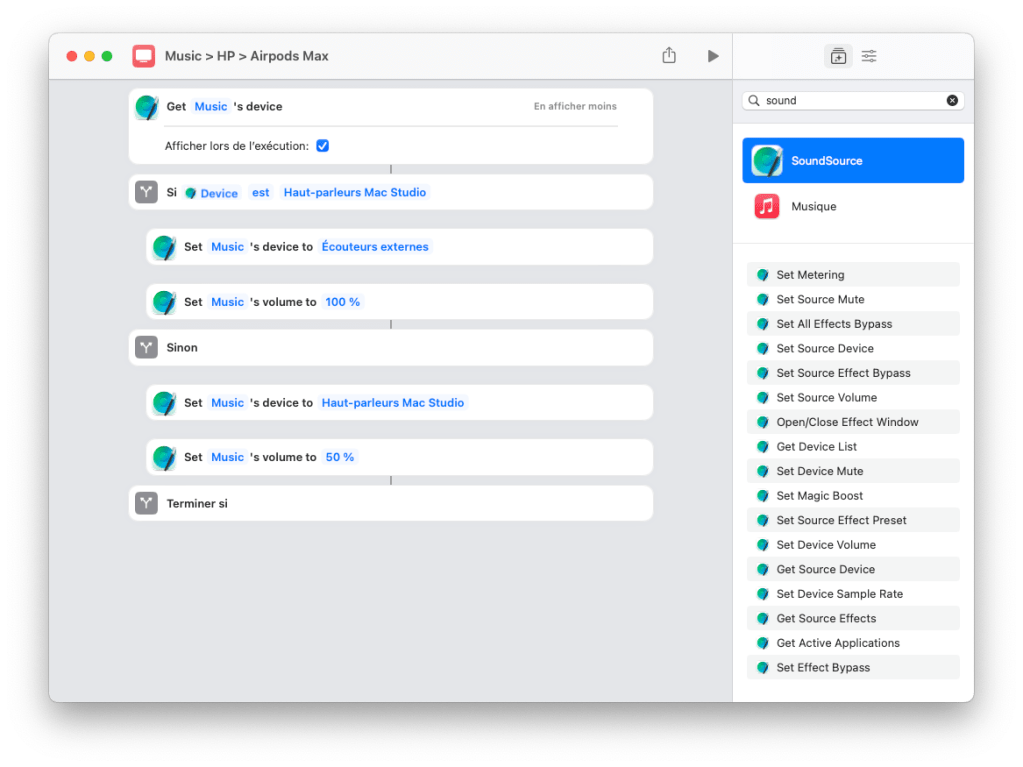1023x767 pixels.
Task: Open the action library panel icon
Action: (x=838, y=56)
